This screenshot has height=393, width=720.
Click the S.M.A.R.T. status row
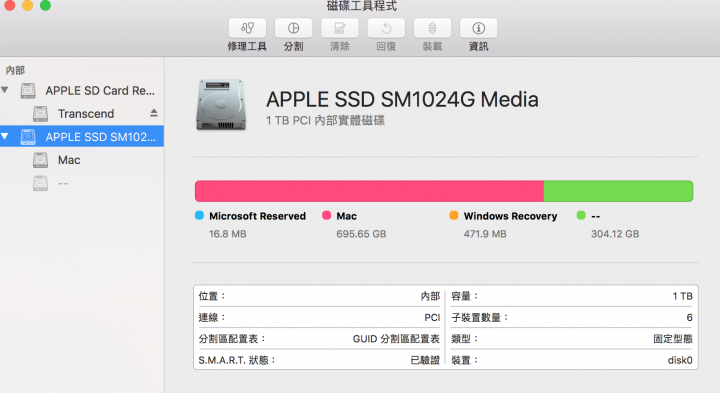point(319,360)
